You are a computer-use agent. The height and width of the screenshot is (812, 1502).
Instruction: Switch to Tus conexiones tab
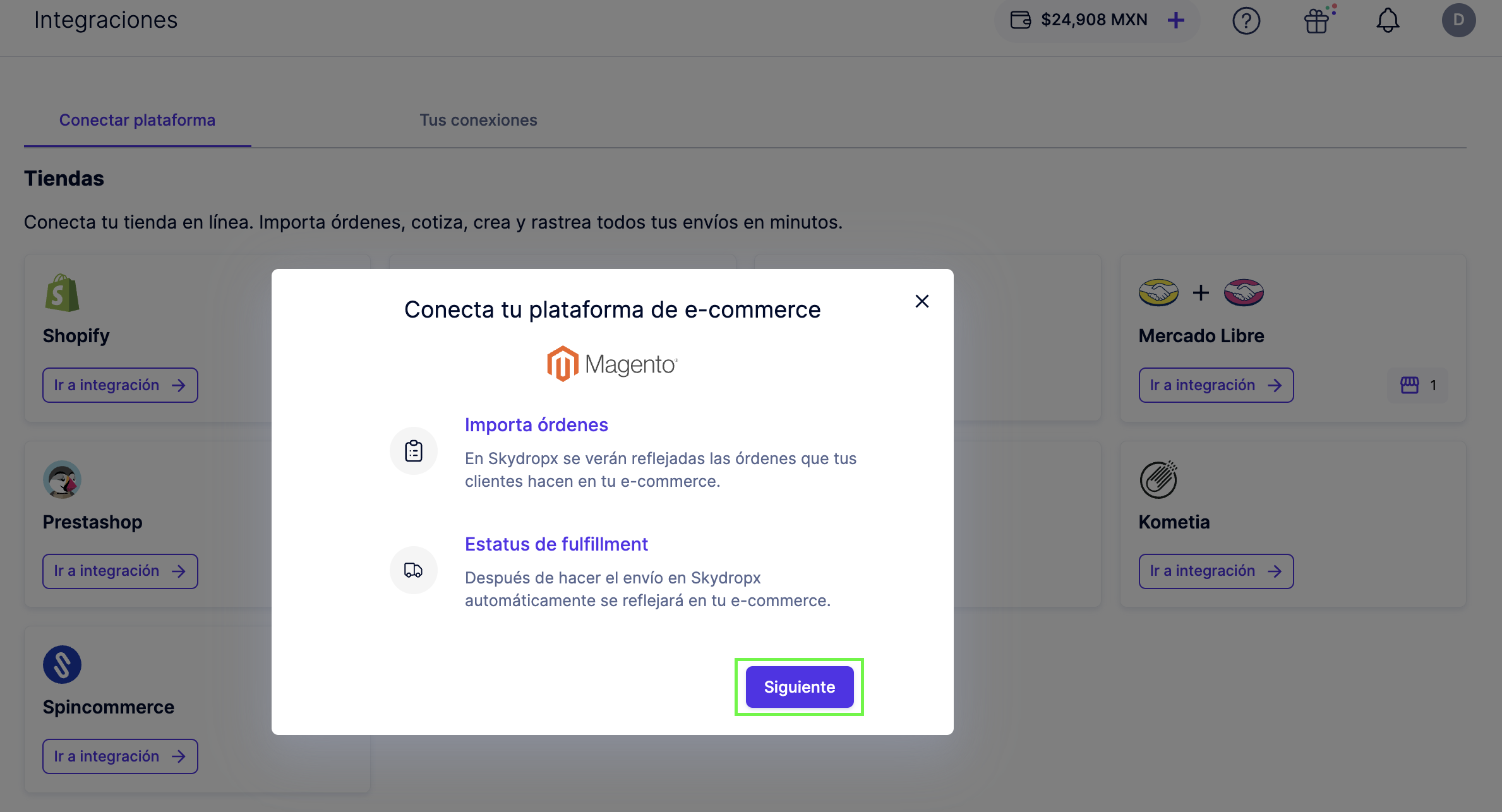pos(478,120)
